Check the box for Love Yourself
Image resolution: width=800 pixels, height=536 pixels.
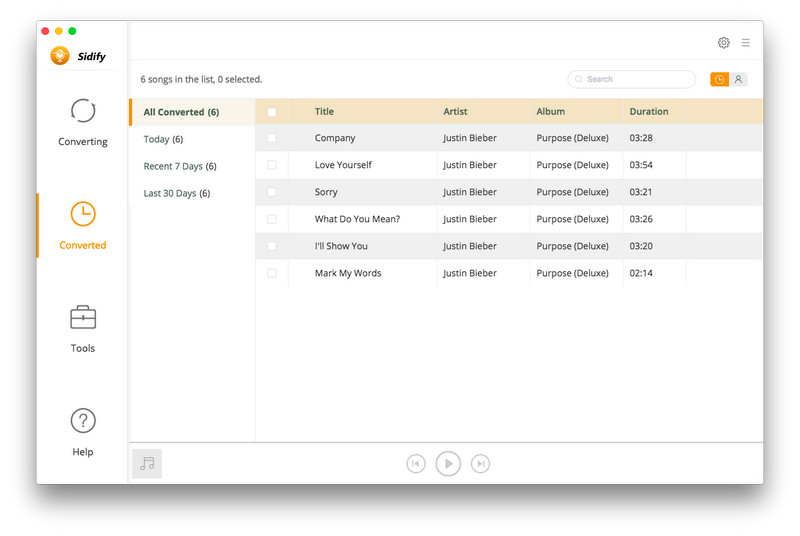[272, 165]
